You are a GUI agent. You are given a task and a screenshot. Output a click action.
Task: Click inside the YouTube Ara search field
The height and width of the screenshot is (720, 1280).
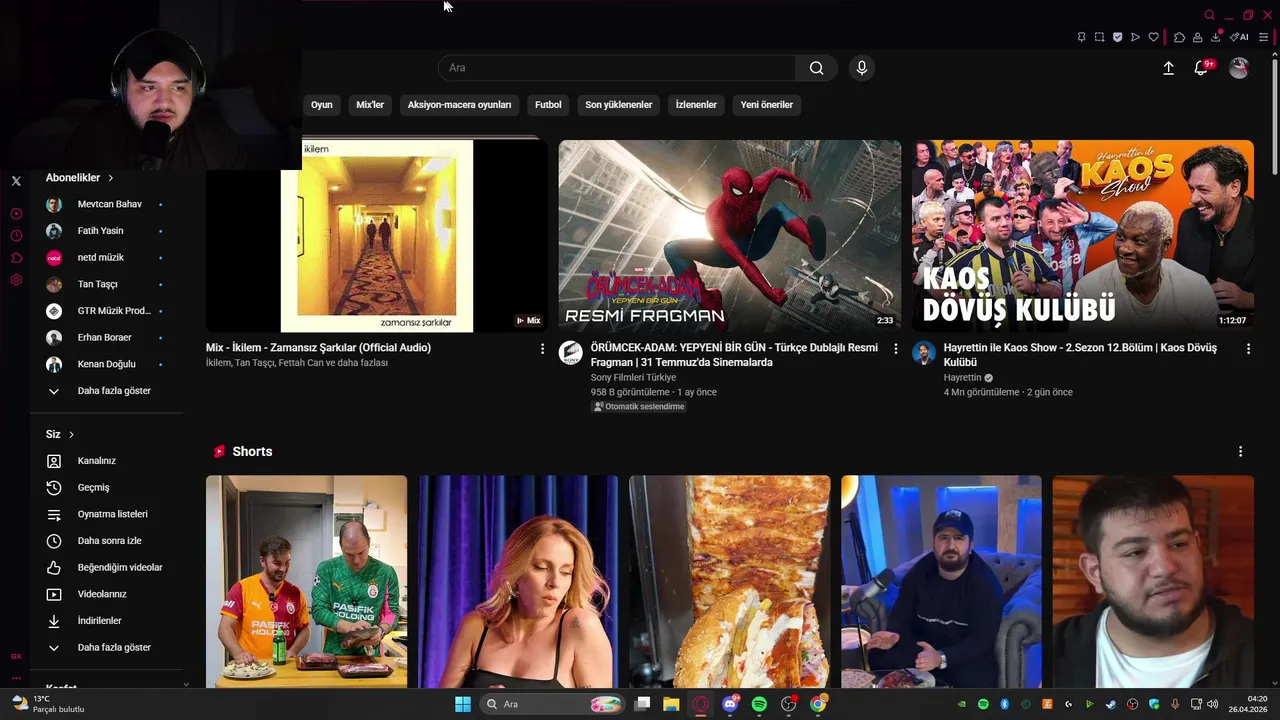[617, 68]
